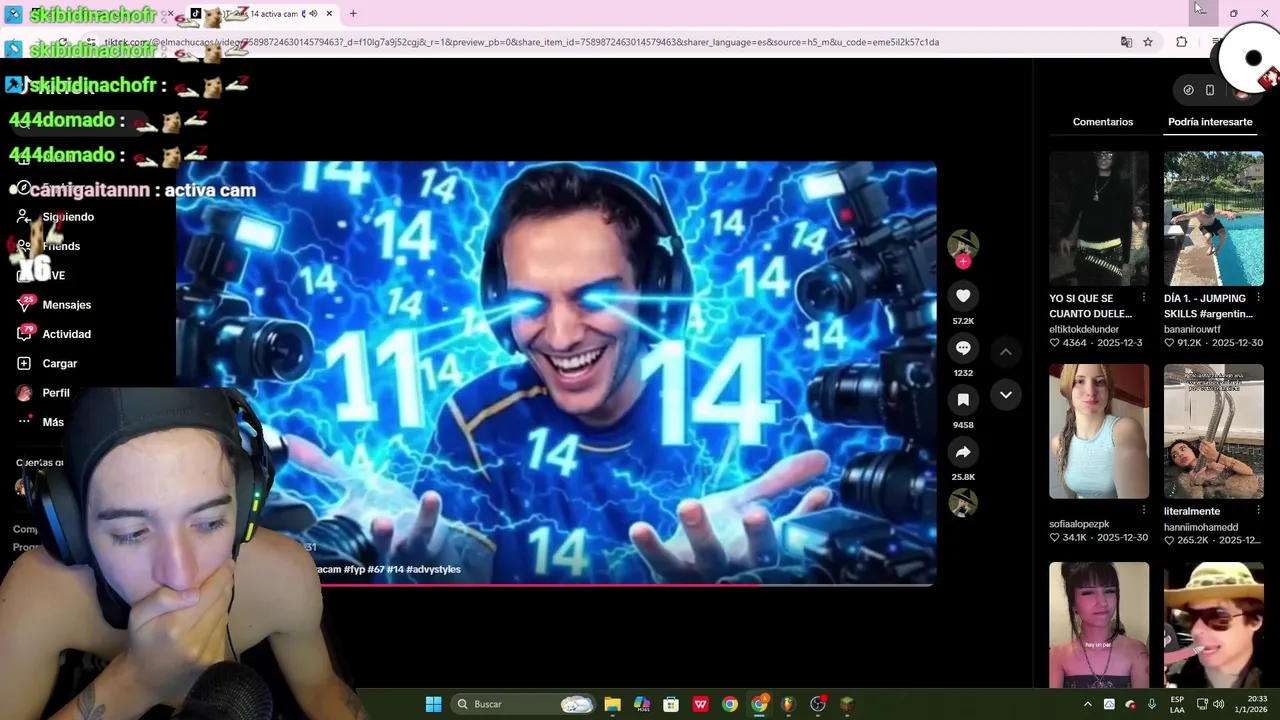Screen dimensions: 1280x720
Task: Visit bananirouwtf's profile link
Action: tap(1192, 329)
